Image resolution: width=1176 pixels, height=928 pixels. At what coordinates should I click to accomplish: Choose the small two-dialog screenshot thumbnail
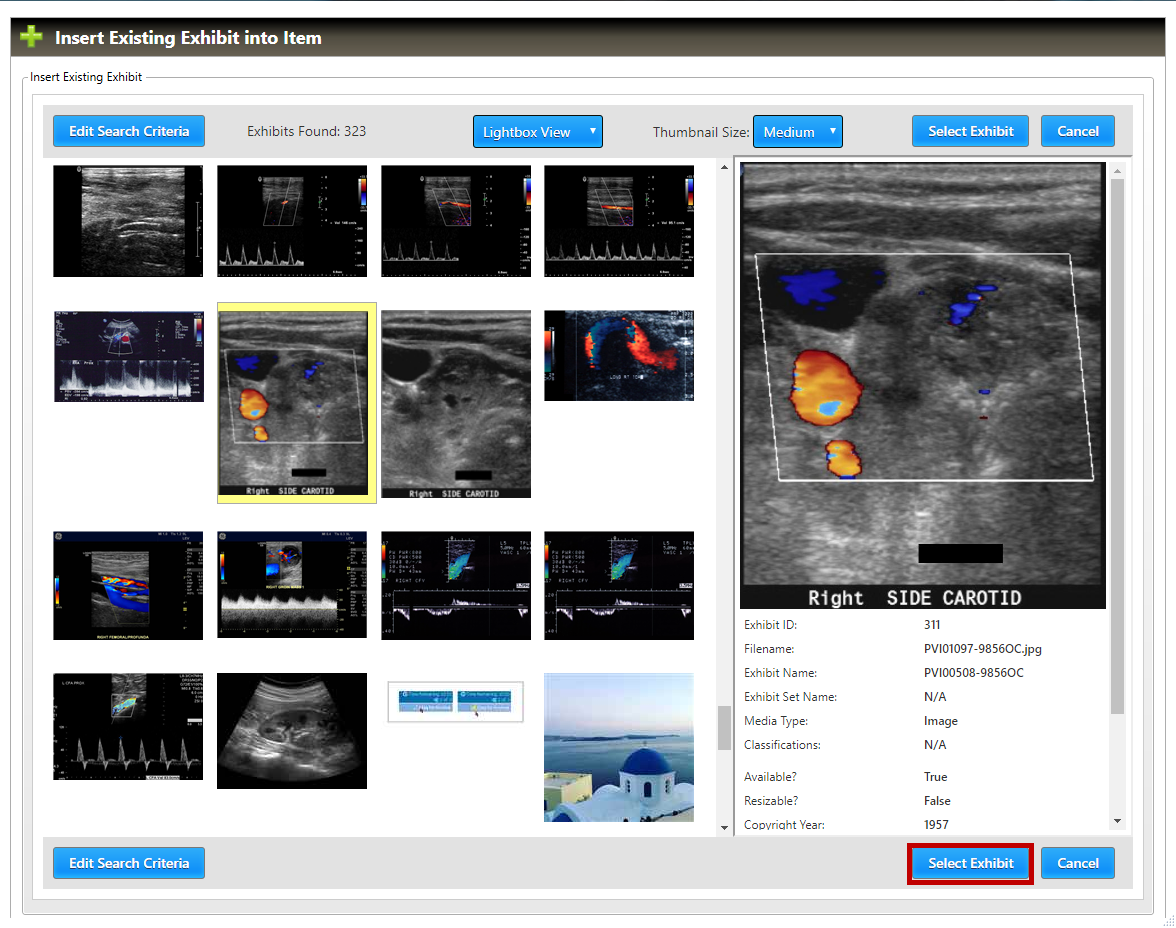tap(456, 701)
